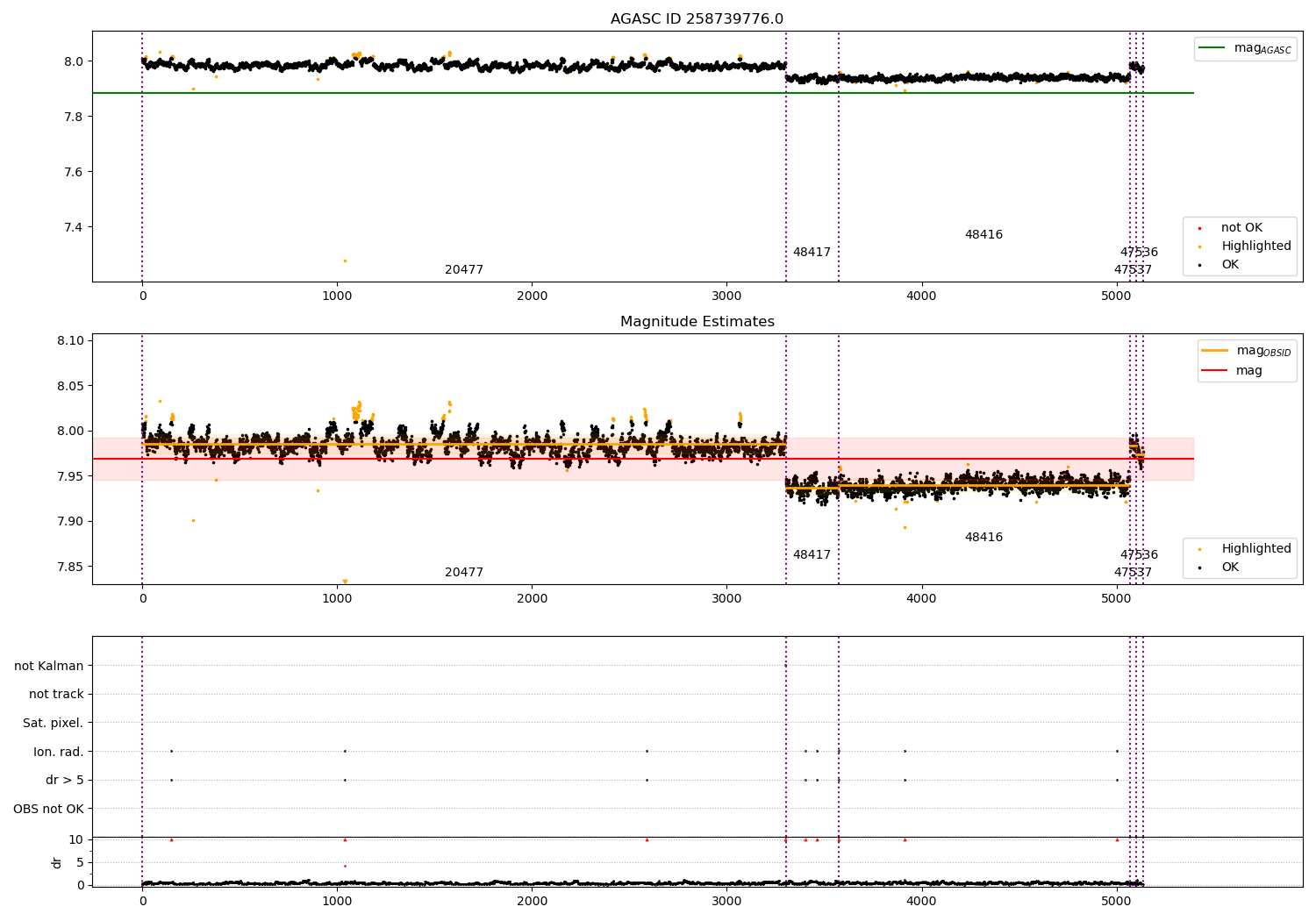Image resolution: width=1316 pixels, height=921 pixels.
Task: Click x-axis tick 5000 under top plot
Action: point(1116,296)
